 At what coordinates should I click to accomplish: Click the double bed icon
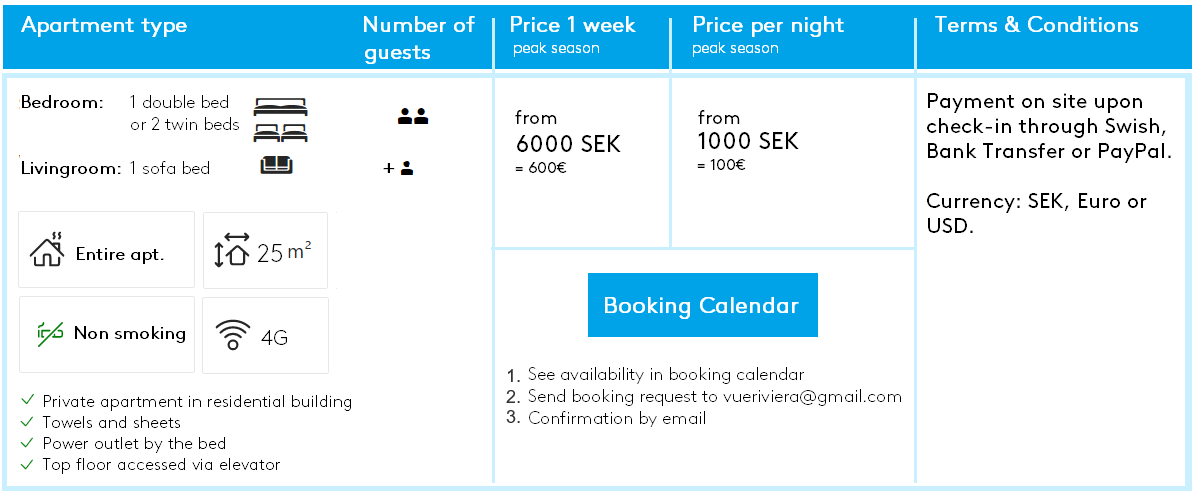(x=280, y=107)
